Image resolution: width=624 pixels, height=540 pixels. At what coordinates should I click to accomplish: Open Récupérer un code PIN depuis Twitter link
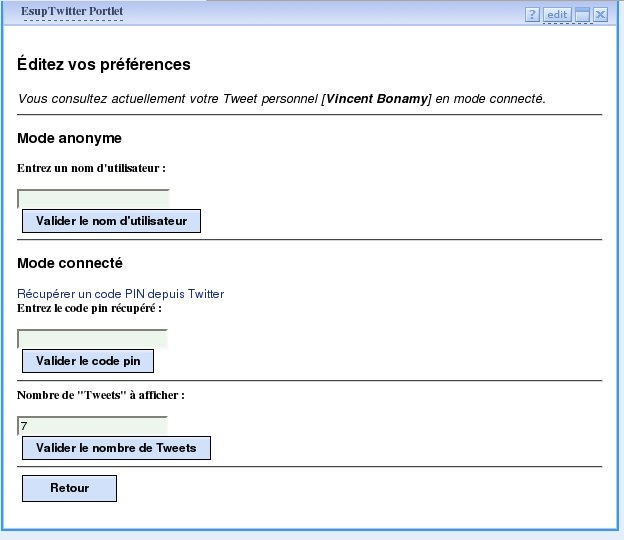(x=121, y=294)
